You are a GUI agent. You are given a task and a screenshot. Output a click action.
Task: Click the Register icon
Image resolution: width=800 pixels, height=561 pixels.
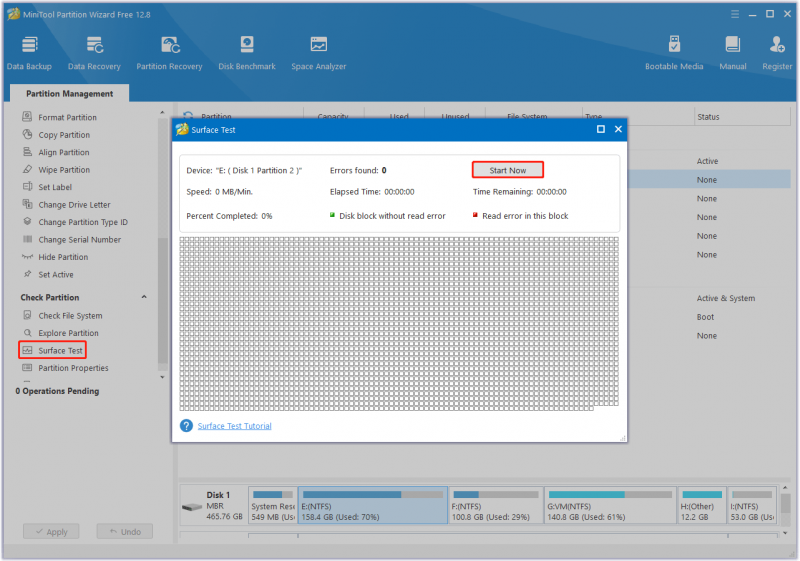tap(777, 53)
